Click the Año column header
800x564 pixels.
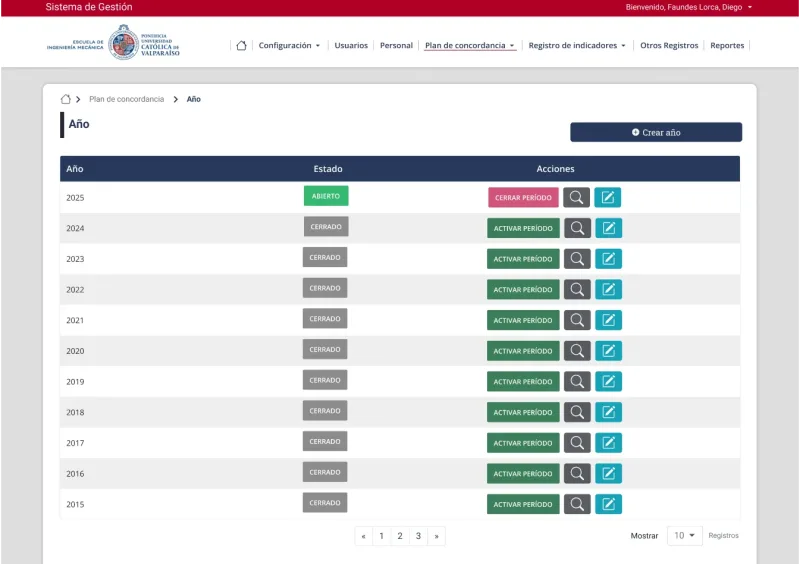(x=74, y=168)
